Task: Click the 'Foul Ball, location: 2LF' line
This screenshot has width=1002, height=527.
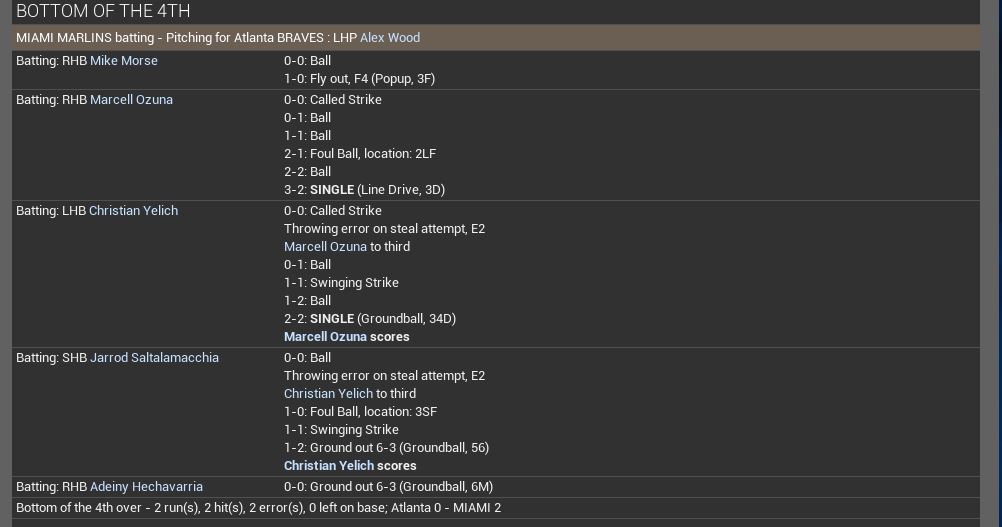Action: click(x=359, y=154)
